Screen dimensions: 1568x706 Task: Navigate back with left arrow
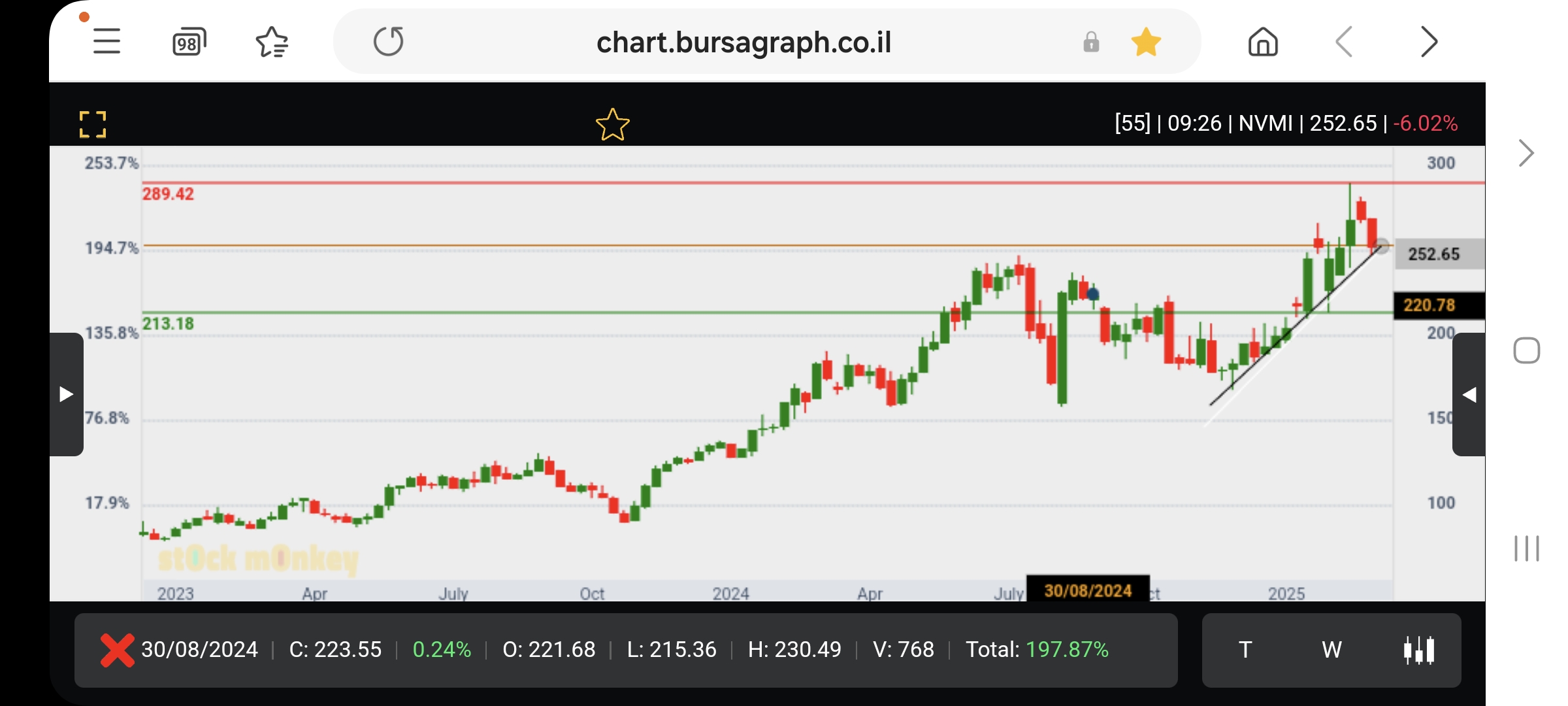[x=1344, y=42]
